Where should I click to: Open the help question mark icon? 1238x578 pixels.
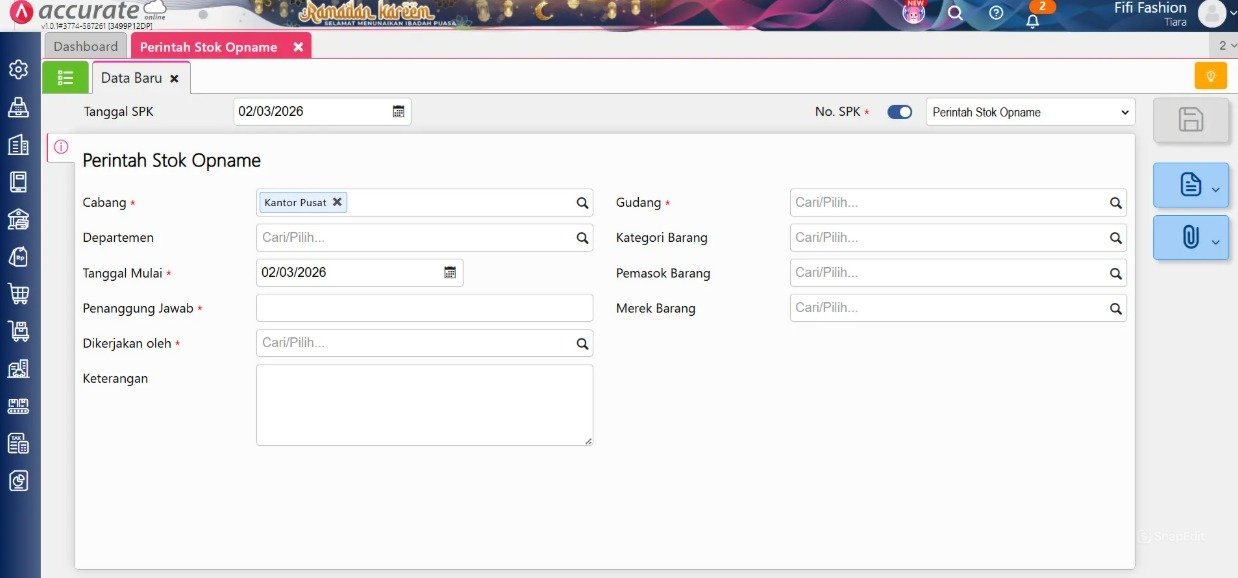pos(996,13)
